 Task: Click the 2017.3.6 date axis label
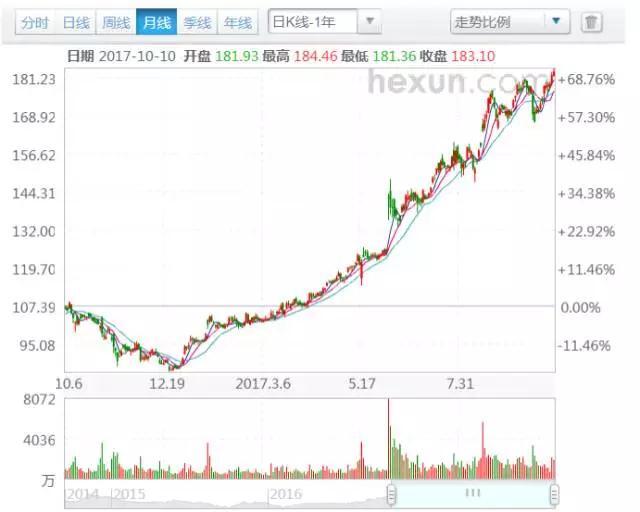pos(263,384)
